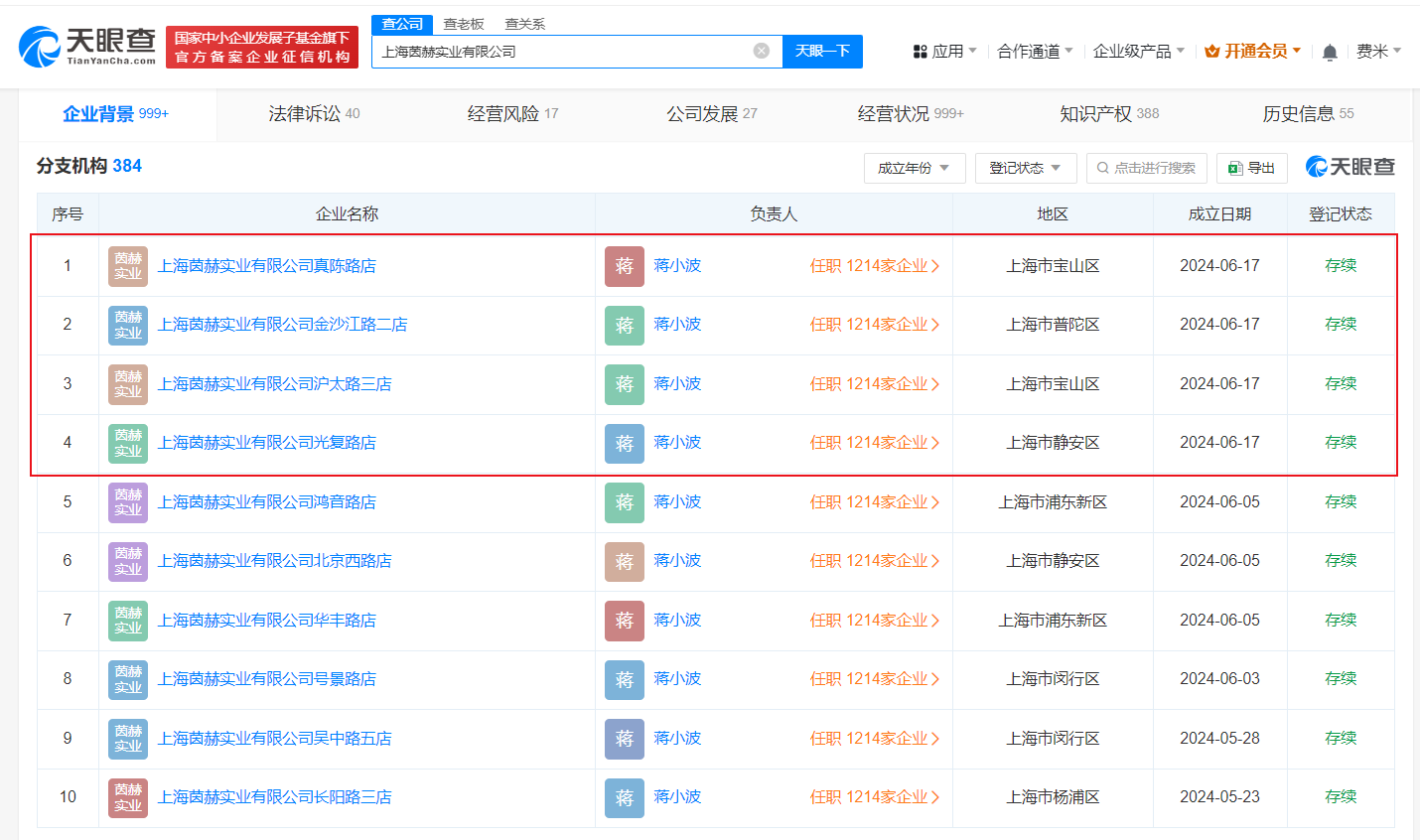Screen dimensions: 1420x840
Task: Switch to the 查老板 tab
Action: 464,23
